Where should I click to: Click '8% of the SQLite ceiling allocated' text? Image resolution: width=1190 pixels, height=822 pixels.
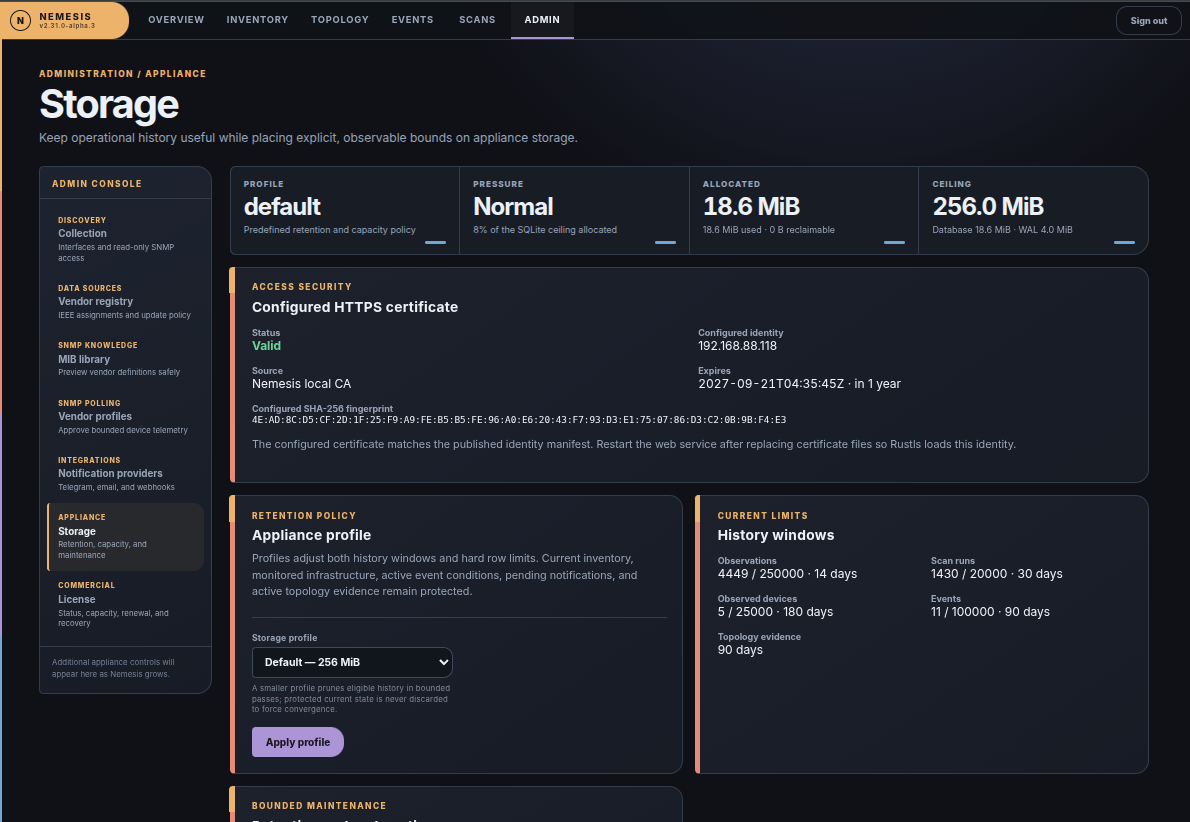545,230
